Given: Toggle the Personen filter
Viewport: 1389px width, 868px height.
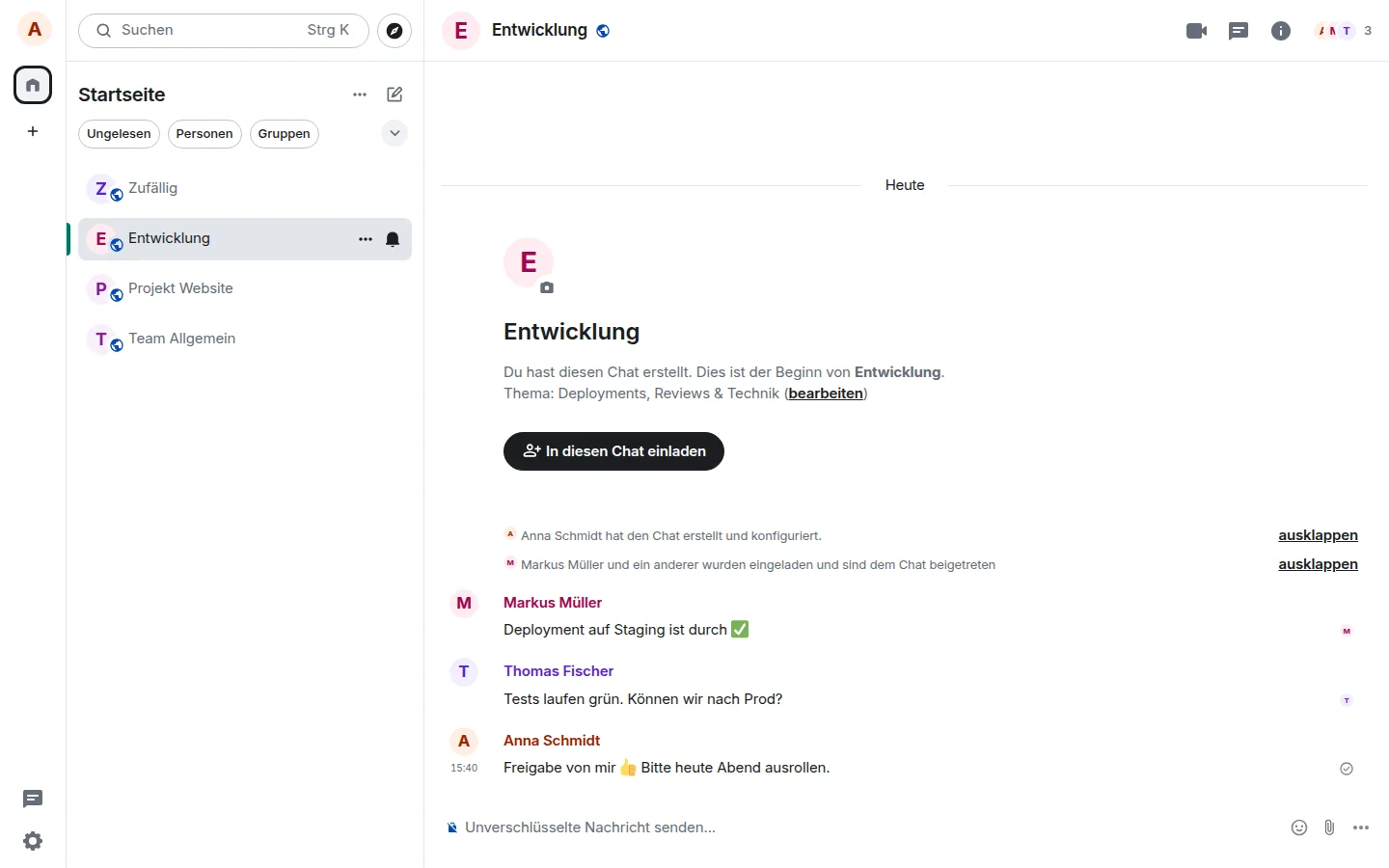Looking at the screenshot, I should point(204,134).
